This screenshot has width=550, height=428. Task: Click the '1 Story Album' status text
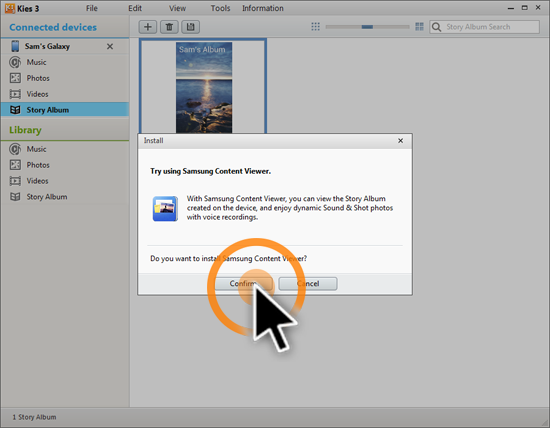click(x=34, y=417)
